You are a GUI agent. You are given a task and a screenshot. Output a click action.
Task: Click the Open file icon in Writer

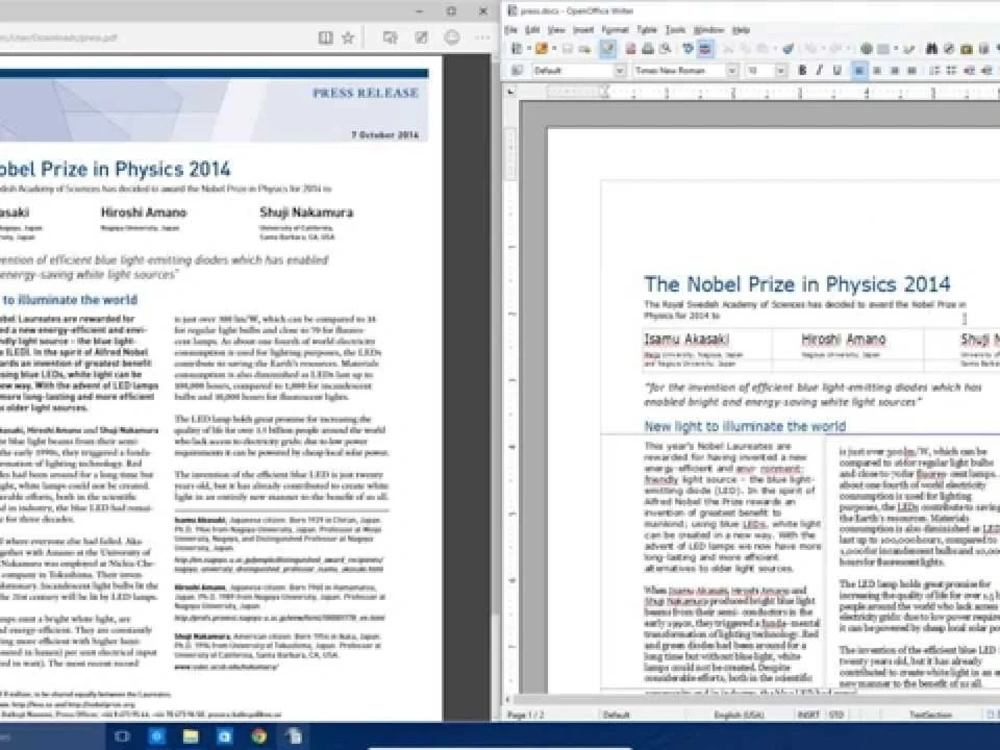(541, 48)
